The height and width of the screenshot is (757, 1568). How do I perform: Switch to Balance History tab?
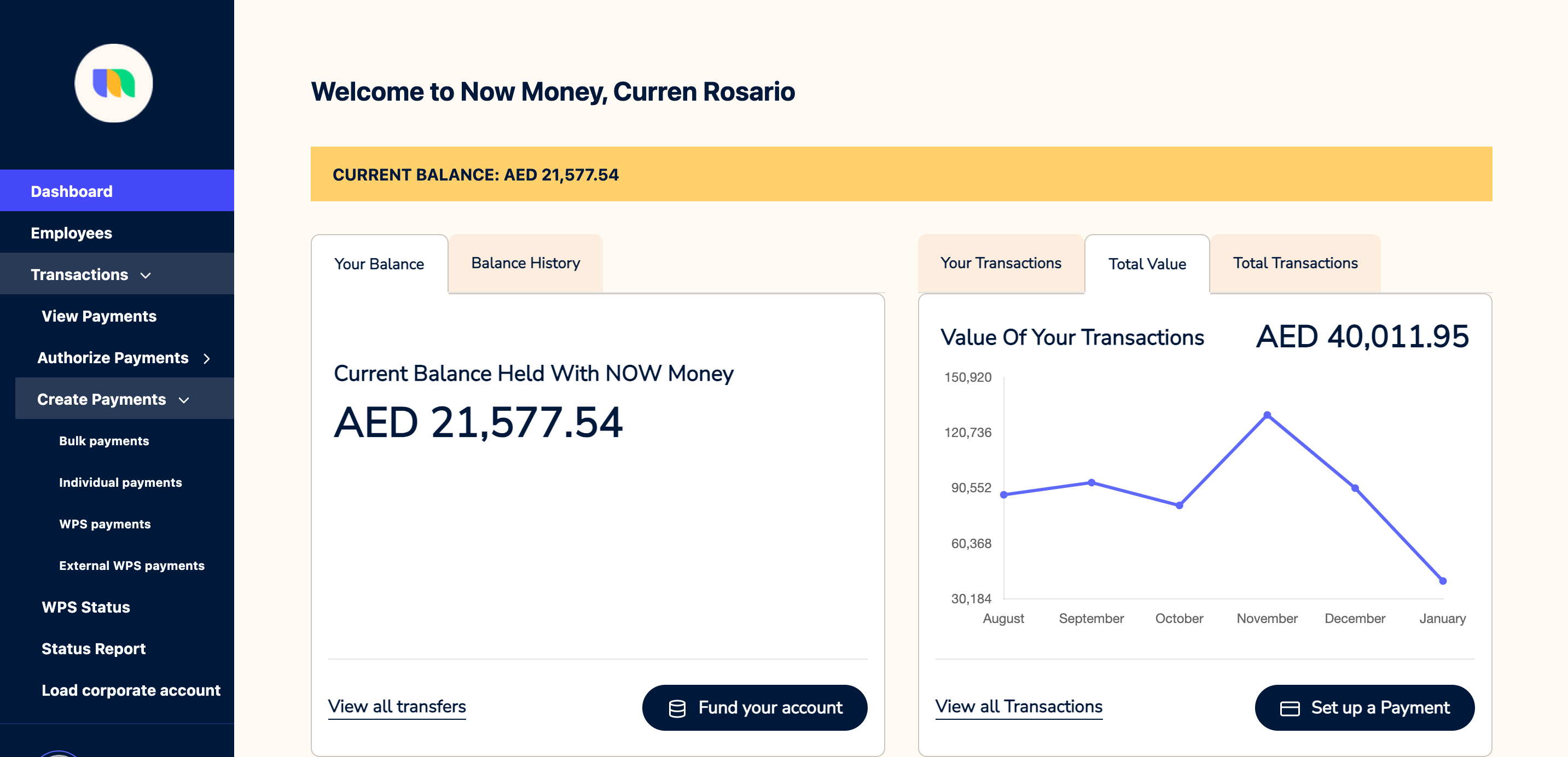point(526,263)
